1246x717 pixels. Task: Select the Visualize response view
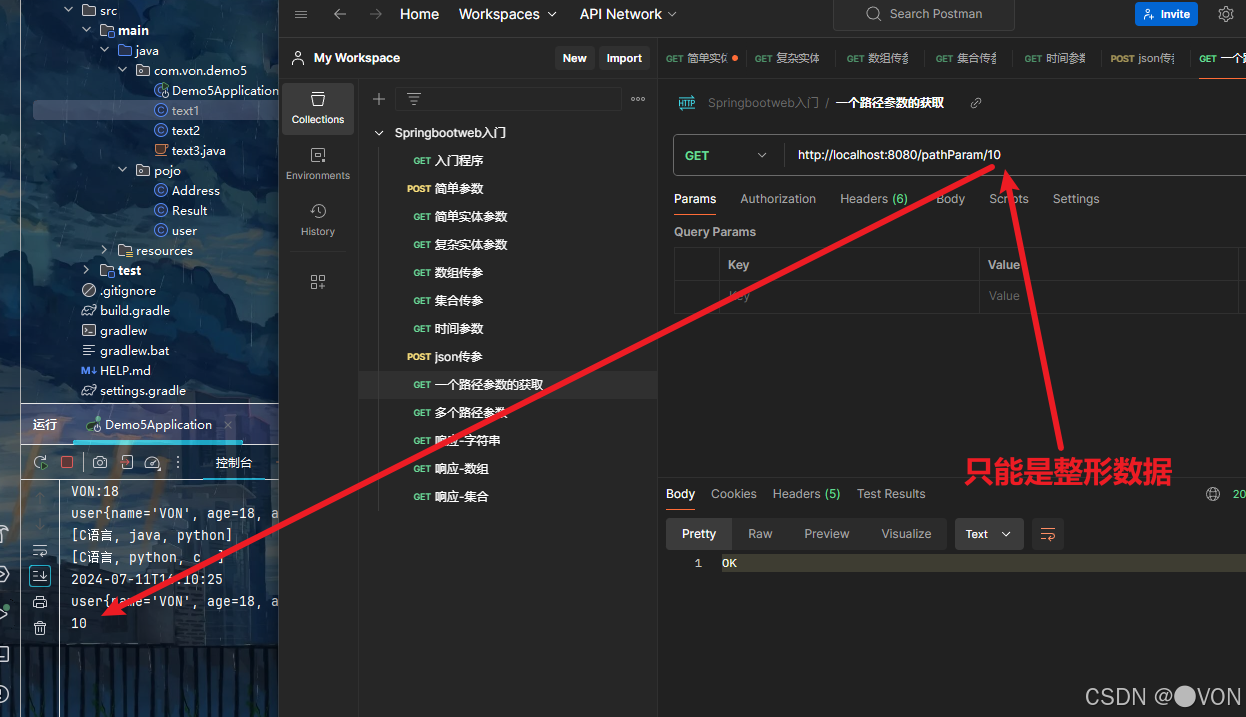(x=906, y=534)
